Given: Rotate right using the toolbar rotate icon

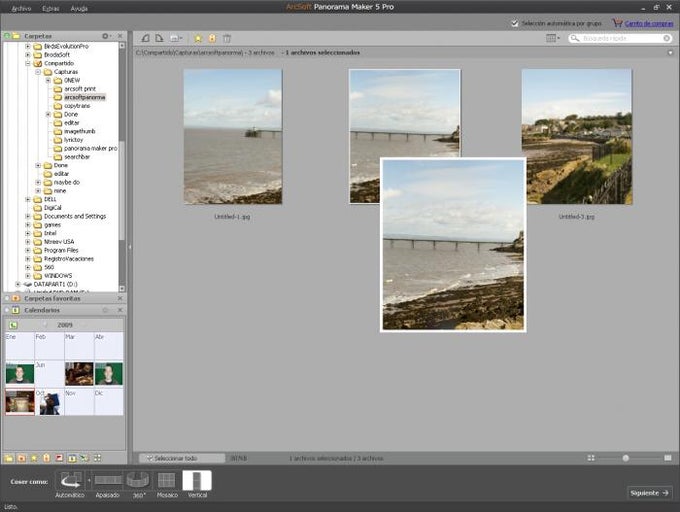Looking at the screenshot, I should (159, 38).
